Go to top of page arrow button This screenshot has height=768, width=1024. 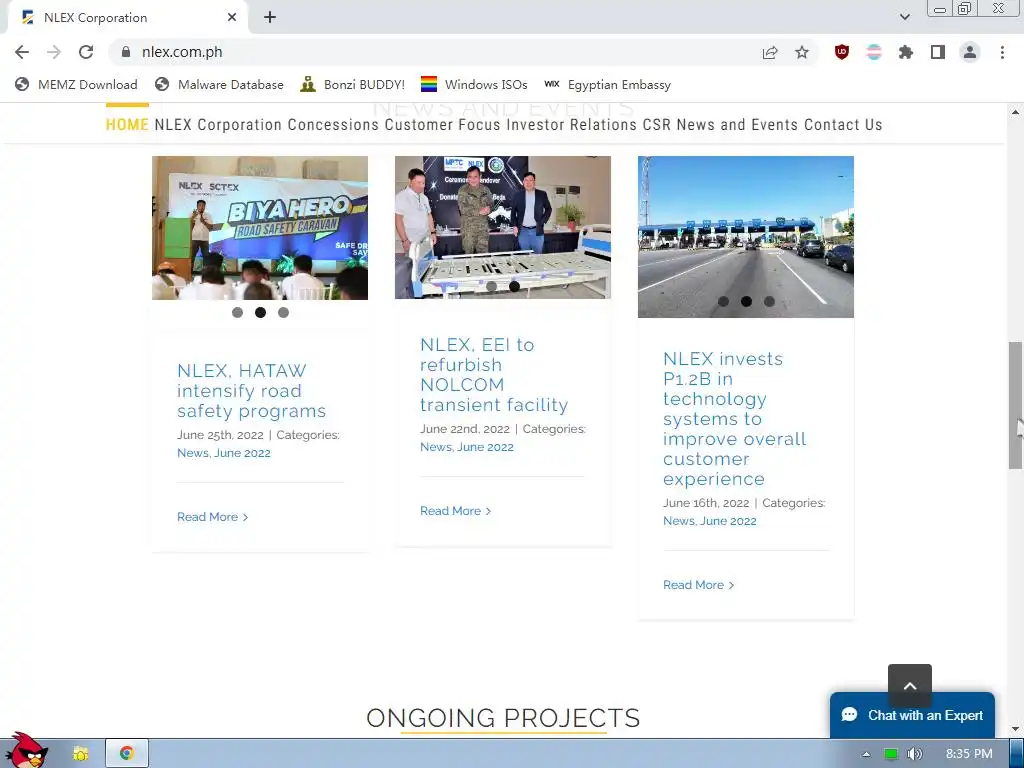[910, 686]
